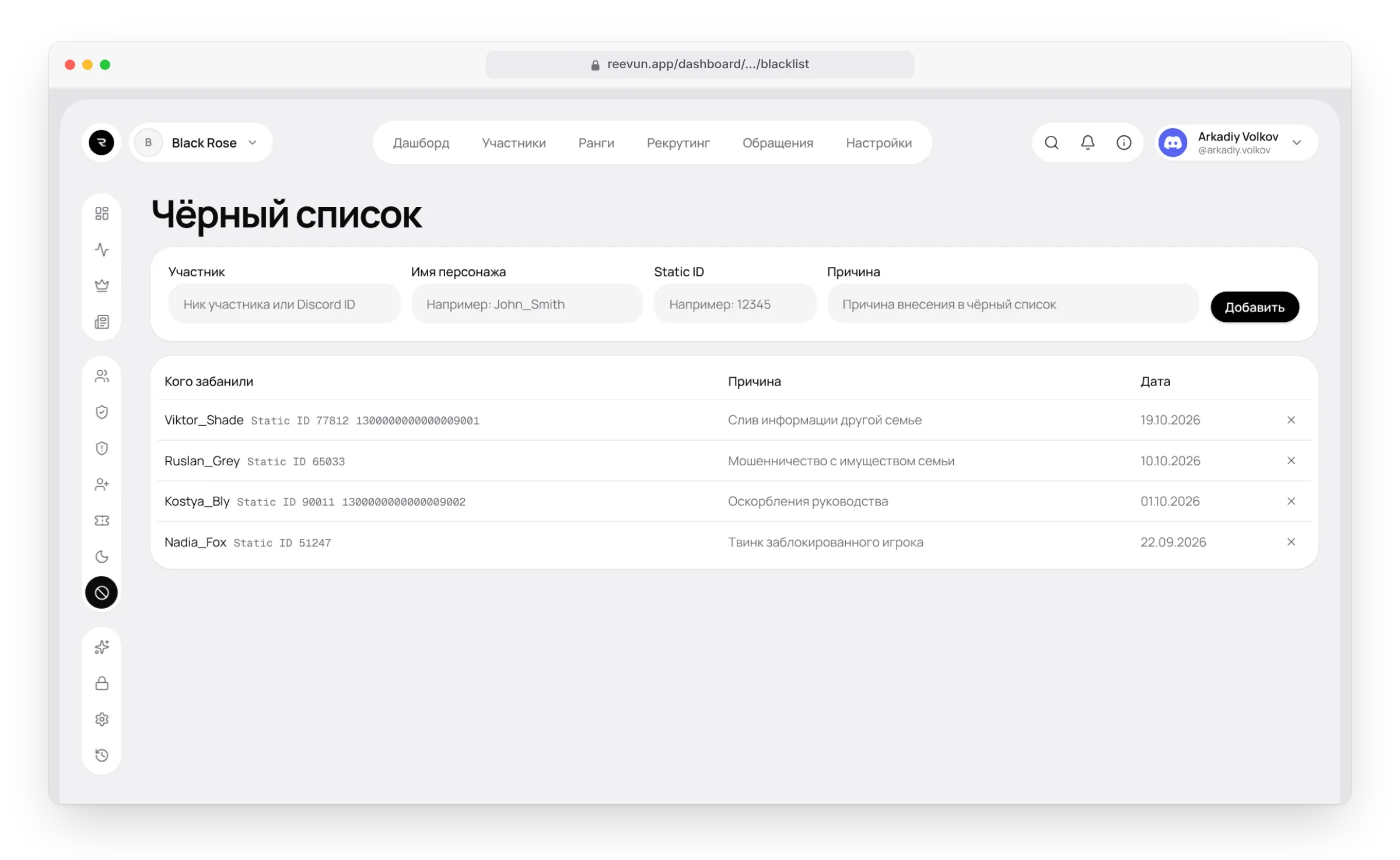The width and height of the screenshot is (1400, 860).
Task: Click the Reevun logo icon
Action: tap(101, 142)
